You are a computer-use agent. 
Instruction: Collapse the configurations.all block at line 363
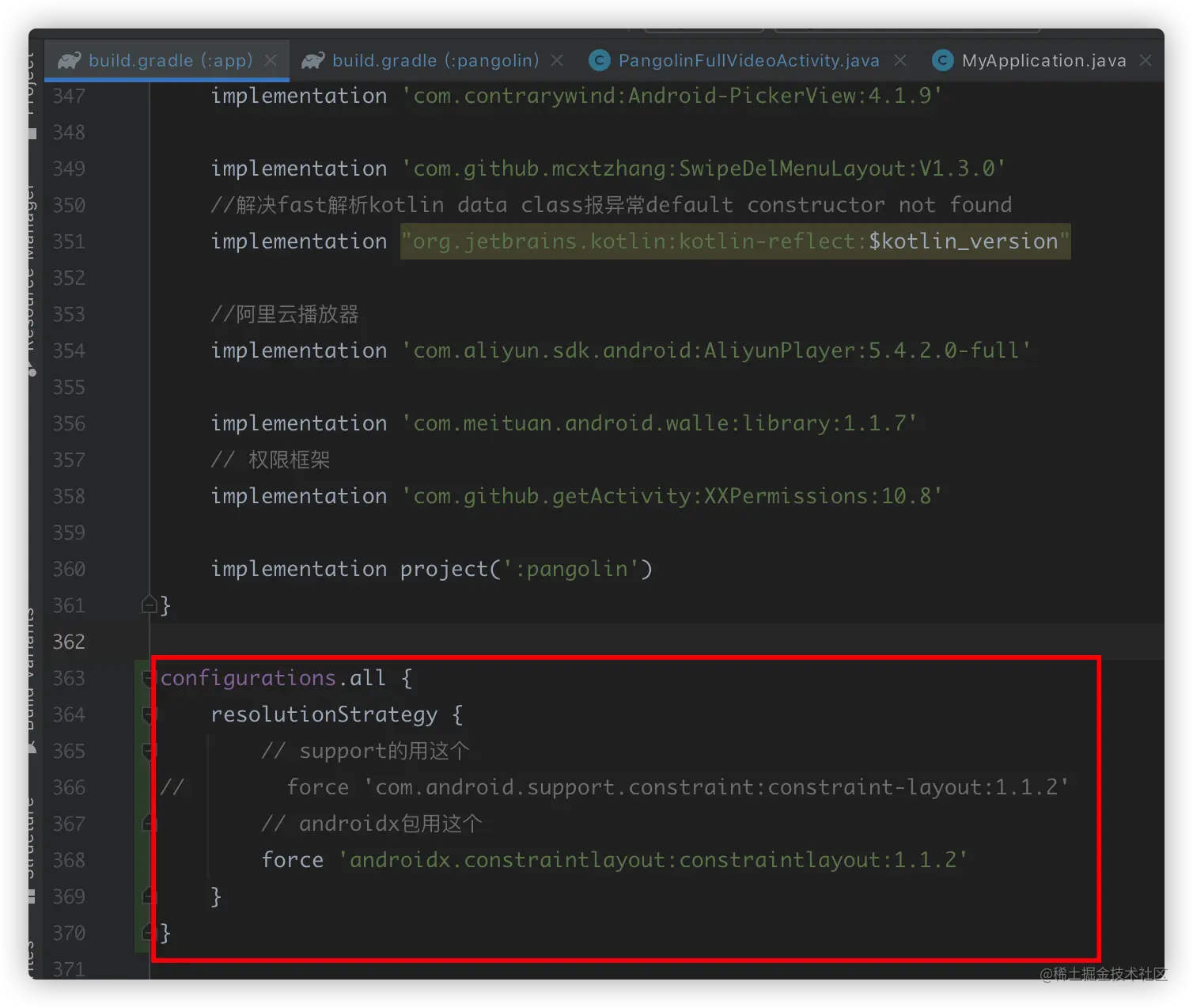149,678
